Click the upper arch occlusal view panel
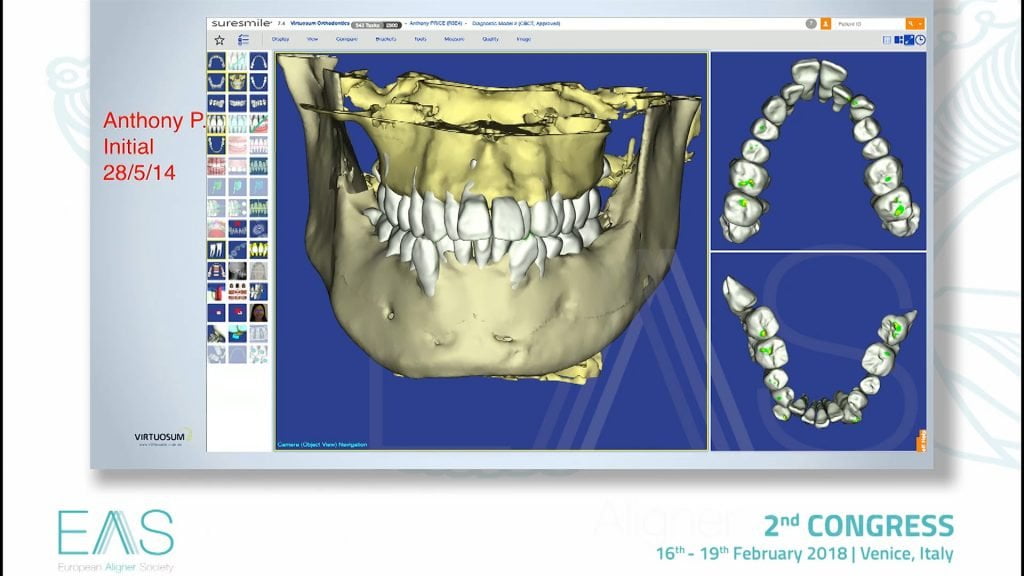 pyautogui.click(x=818, y=150)
